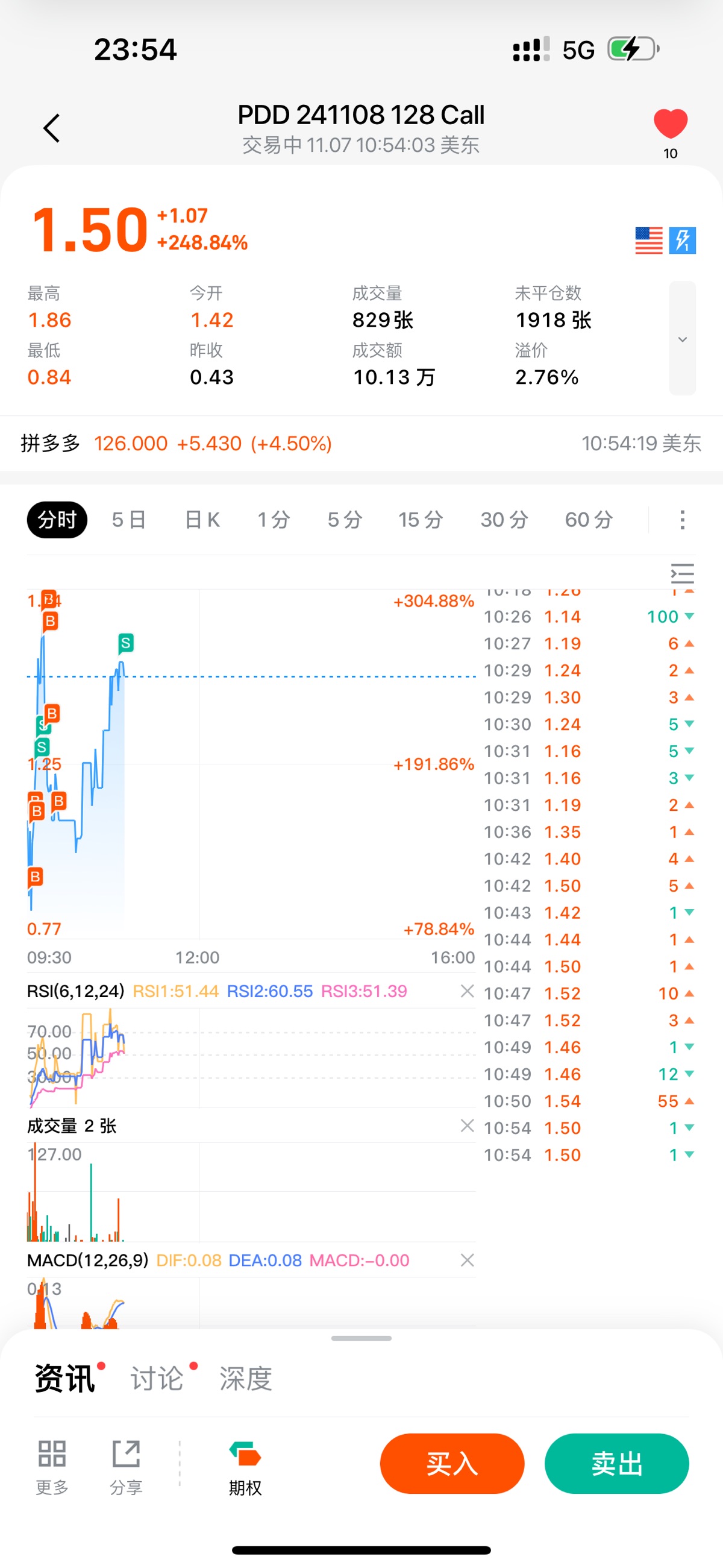Toggle the trade list panel icon
Image resolution: width=723 pixels, height=1568 pixels.
(682, 573)
